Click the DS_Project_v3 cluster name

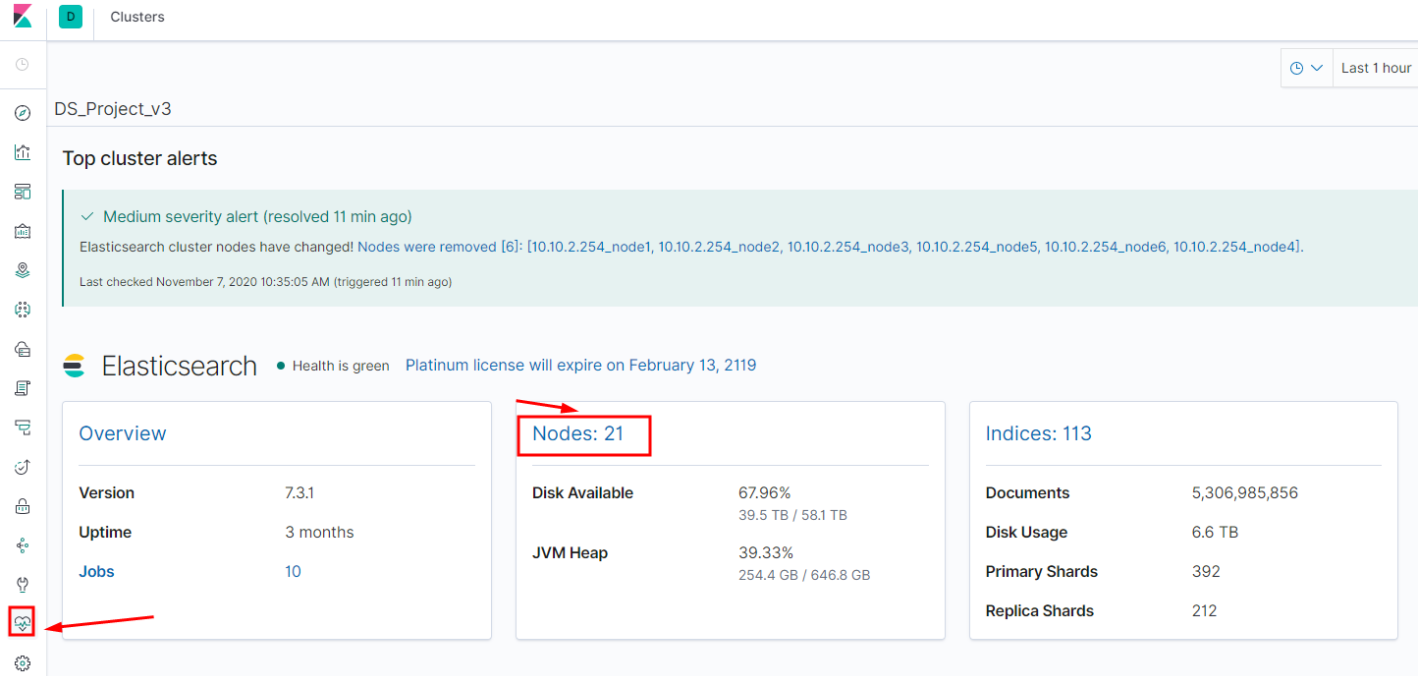113,109
